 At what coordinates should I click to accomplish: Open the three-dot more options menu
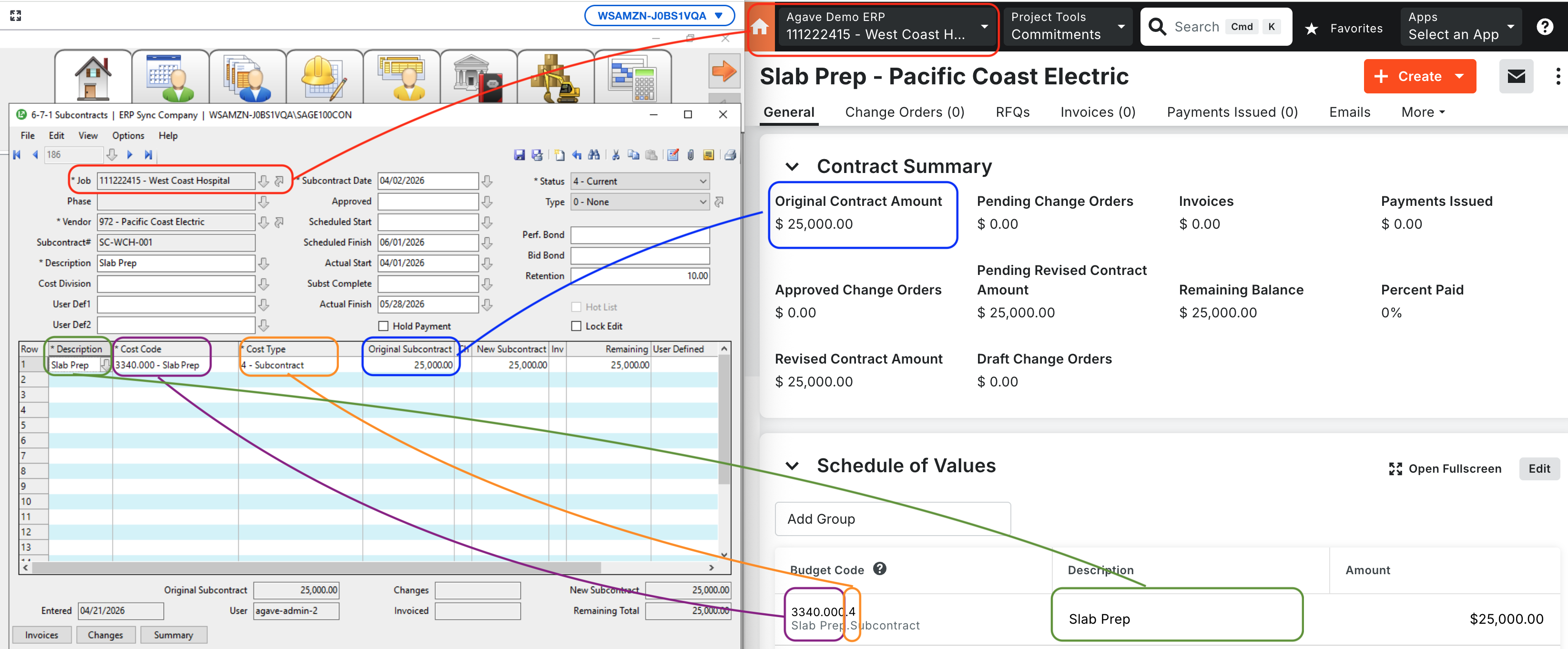pyautogui.click(x=1558, y=76)
